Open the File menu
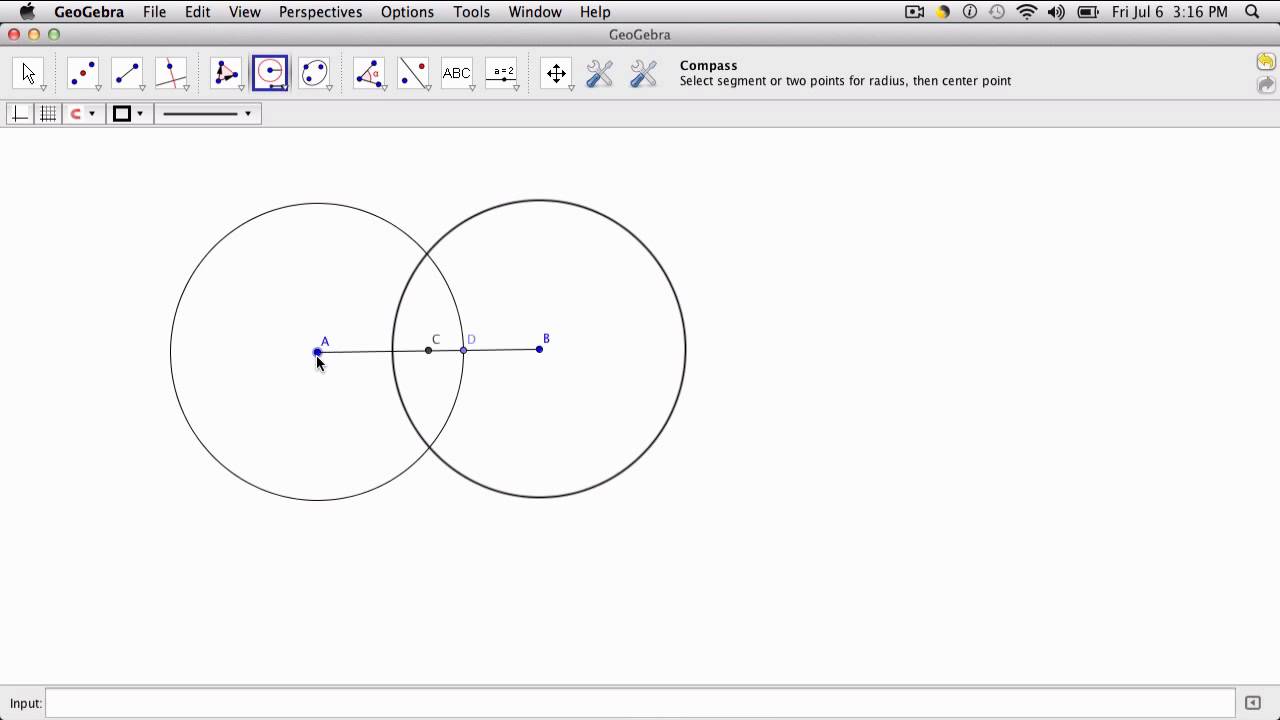 [x=154, y=12]
